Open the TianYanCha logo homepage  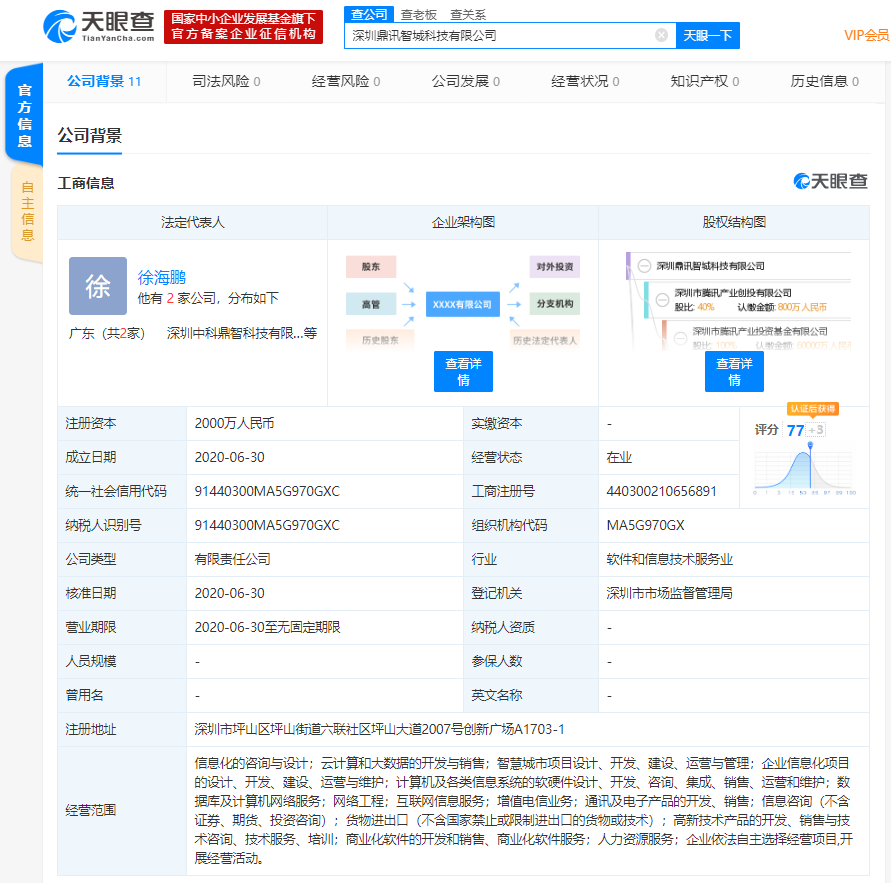(99, 27)
